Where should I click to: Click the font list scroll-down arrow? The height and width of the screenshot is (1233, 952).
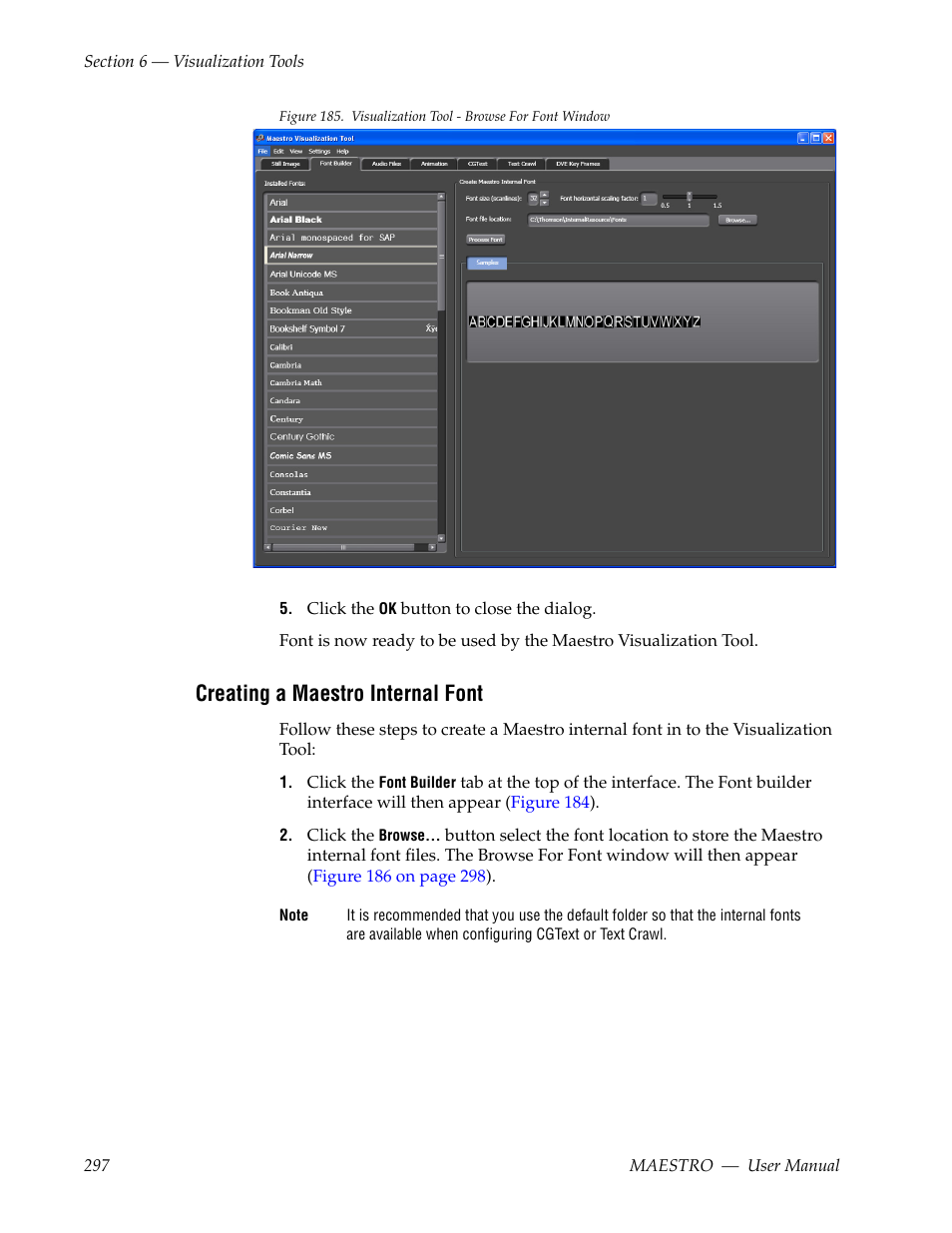441,538
